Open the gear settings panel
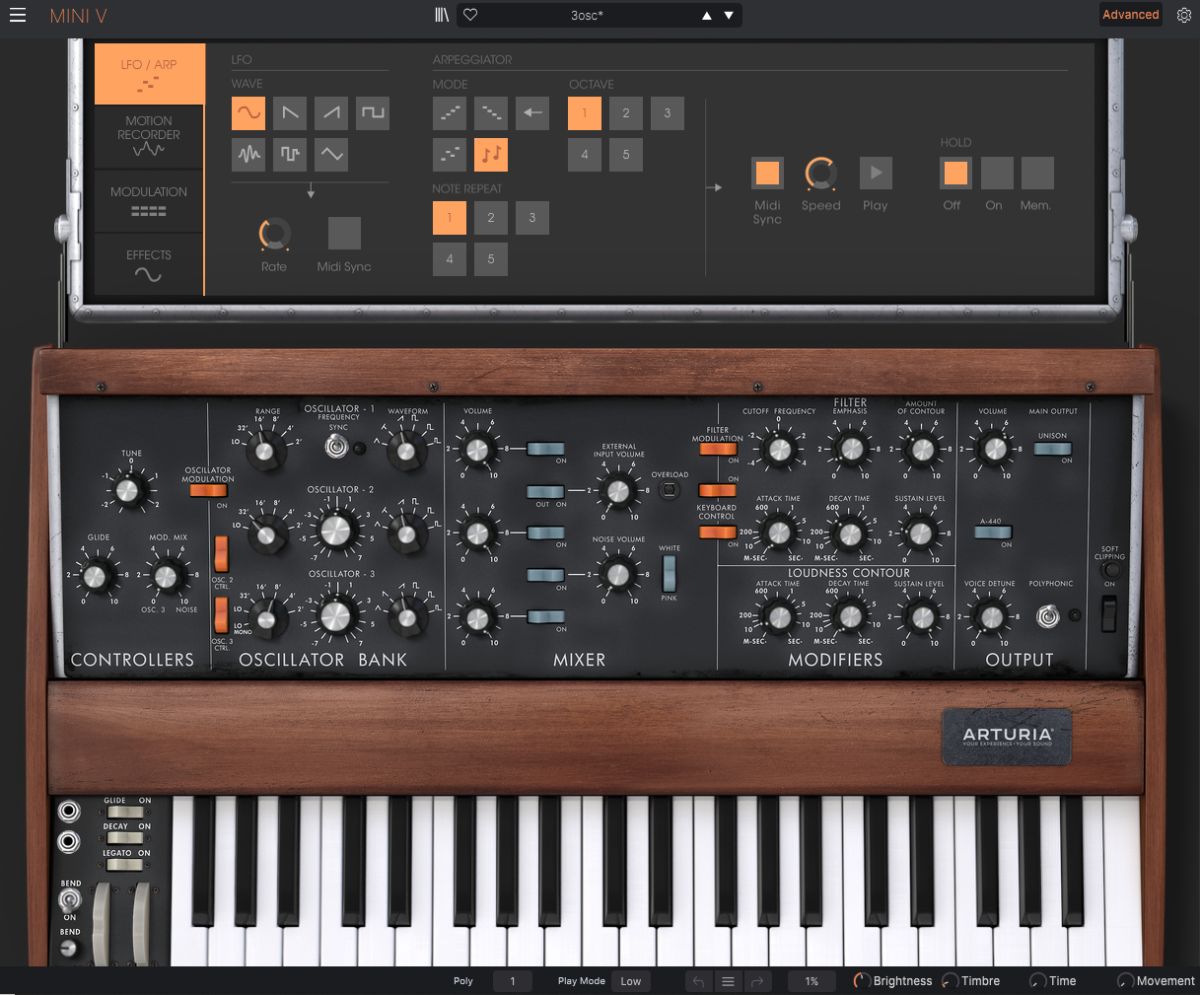 1184,15
